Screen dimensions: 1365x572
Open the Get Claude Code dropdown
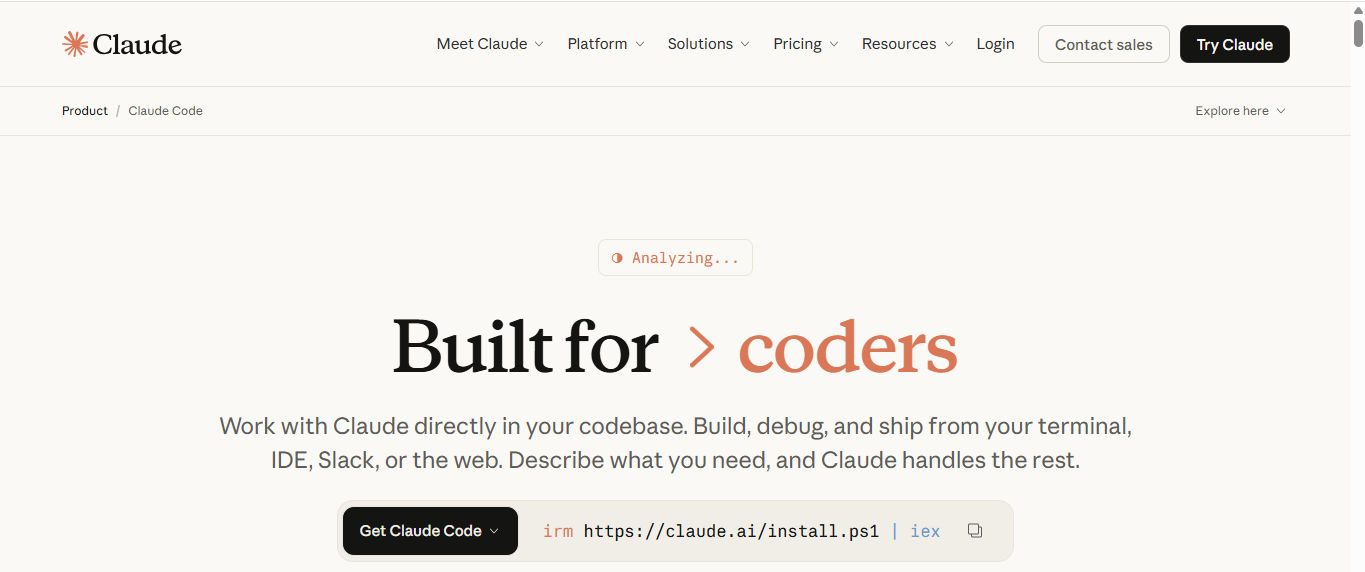point(430,531)
